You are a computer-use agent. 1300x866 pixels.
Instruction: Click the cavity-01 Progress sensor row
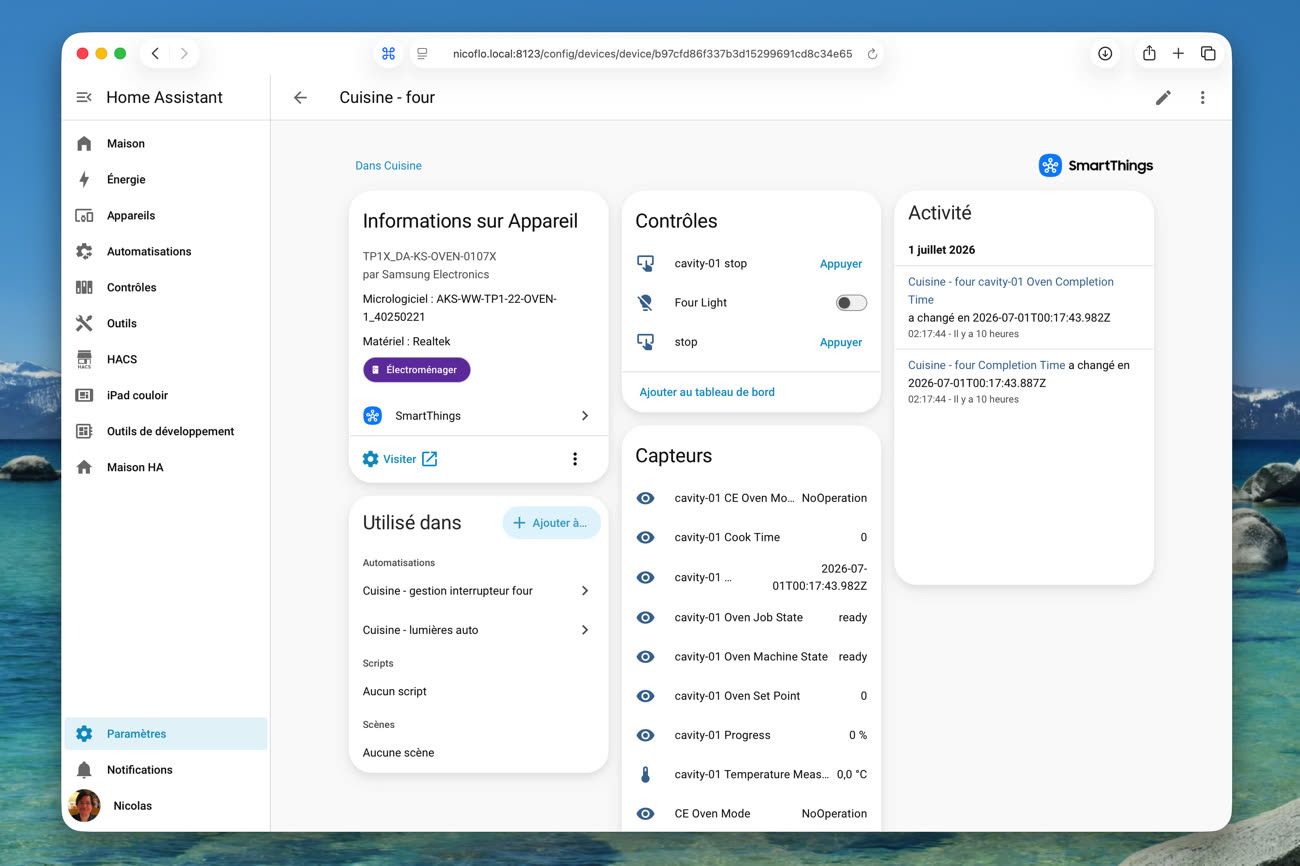[751, 735]
